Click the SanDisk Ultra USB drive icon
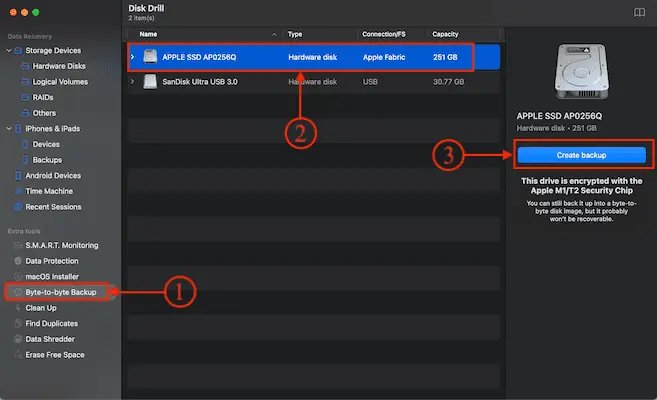 [150, 82]
